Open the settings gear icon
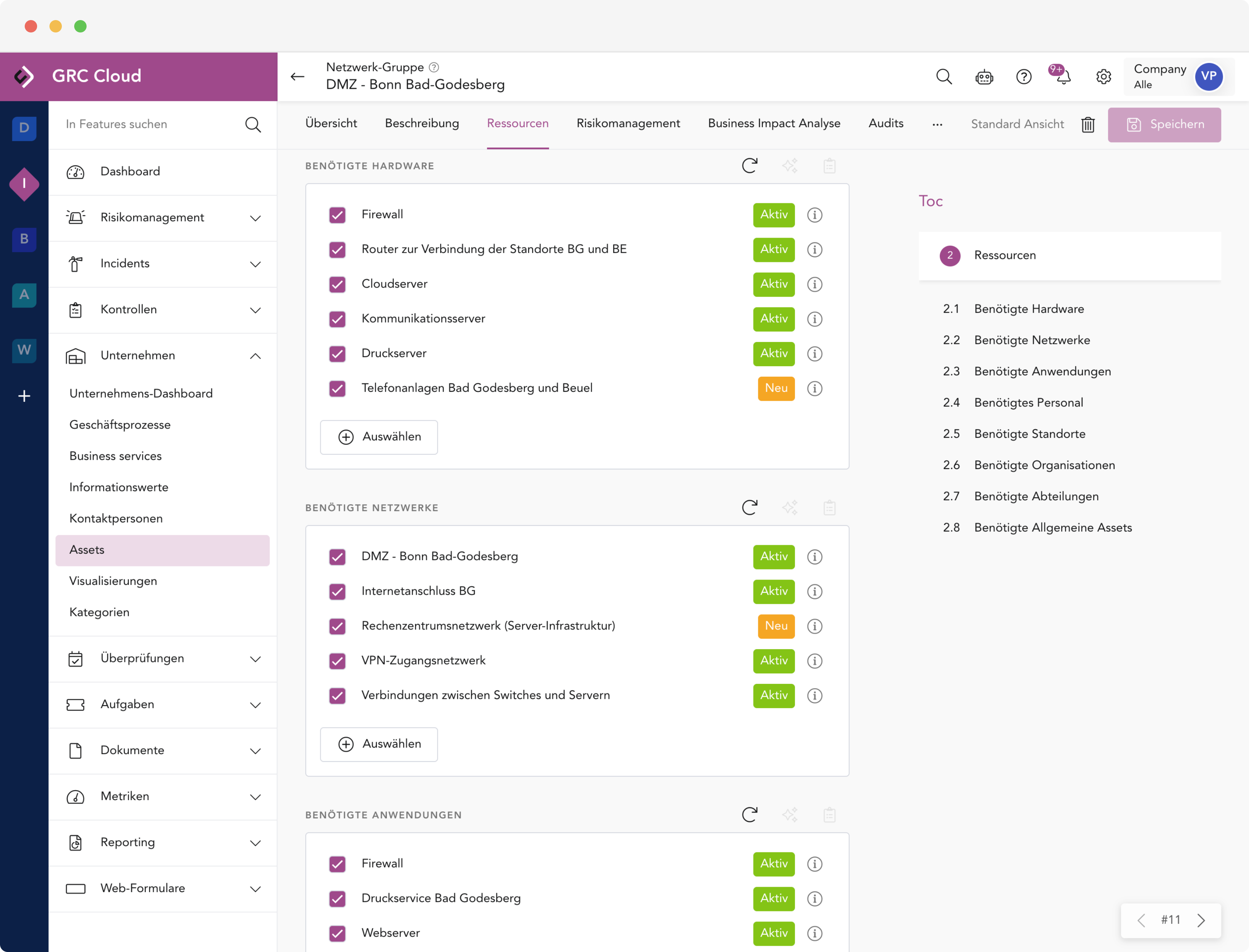The image size is (1249, 952). click(x=1103, y=76)
